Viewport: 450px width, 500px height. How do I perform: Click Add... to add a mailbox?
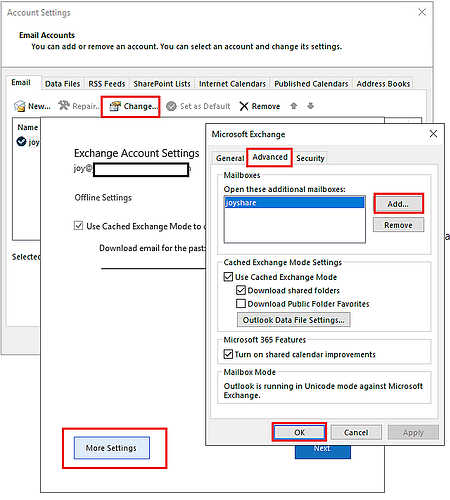coord(398,204)
